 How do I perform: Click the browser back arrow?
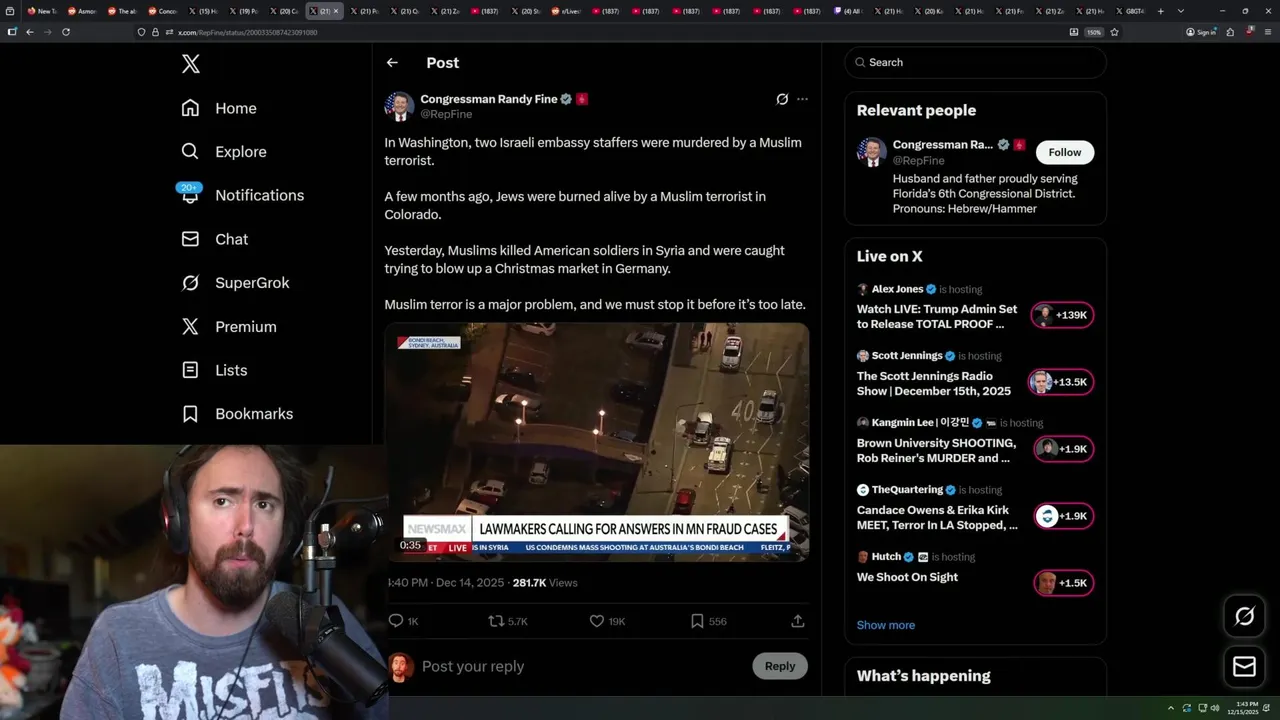click(30, 32)
